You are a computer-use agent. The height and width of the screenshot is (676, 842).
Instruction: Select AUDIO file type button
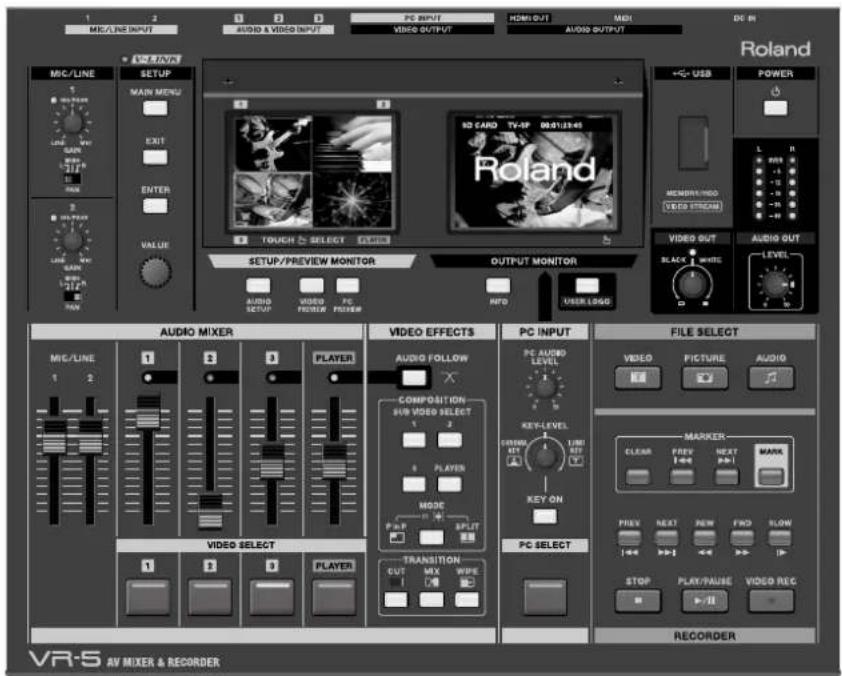[x=771, y=378]
